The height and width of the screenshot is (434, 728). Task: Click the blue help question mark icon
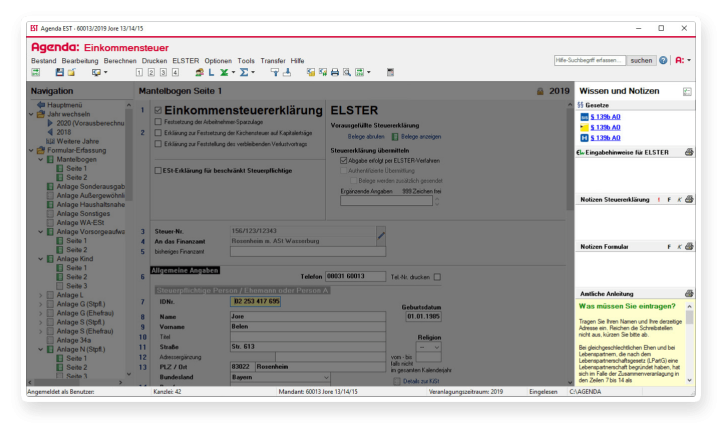pyautogui.click(x=663, y=60)
